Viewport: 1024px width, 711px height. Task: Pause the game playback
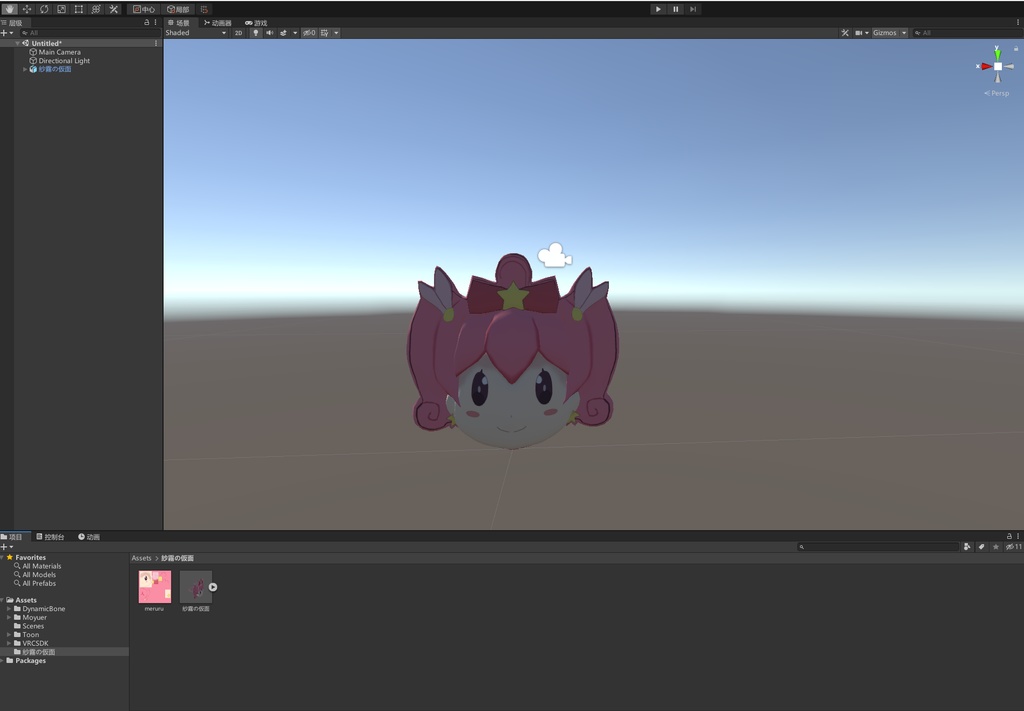coord(675,9)
